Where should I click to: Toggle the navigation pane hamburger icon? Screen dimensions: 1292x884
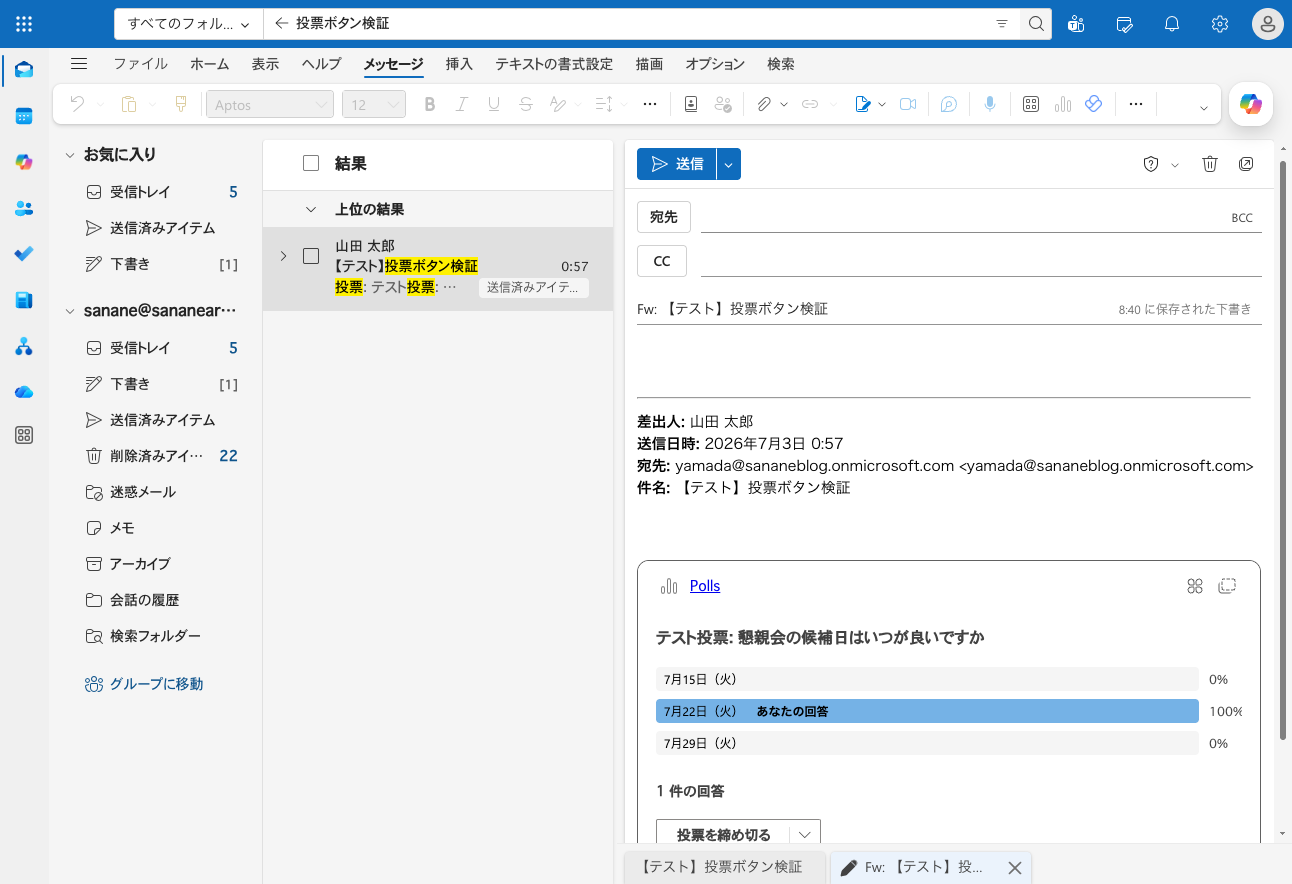click(79, 64)
